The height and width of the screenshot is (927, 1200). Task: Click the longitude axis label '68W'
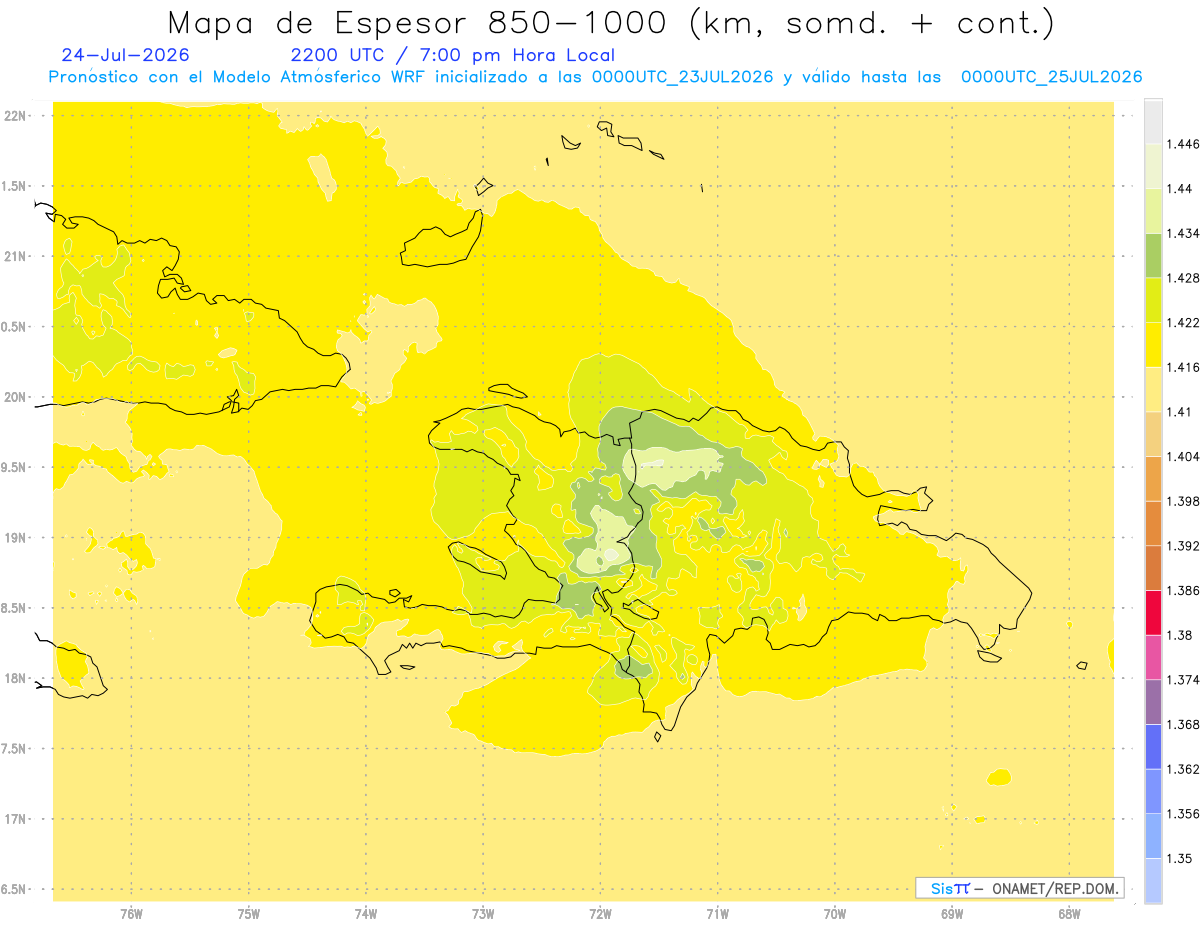click(x=1069, y=914)
